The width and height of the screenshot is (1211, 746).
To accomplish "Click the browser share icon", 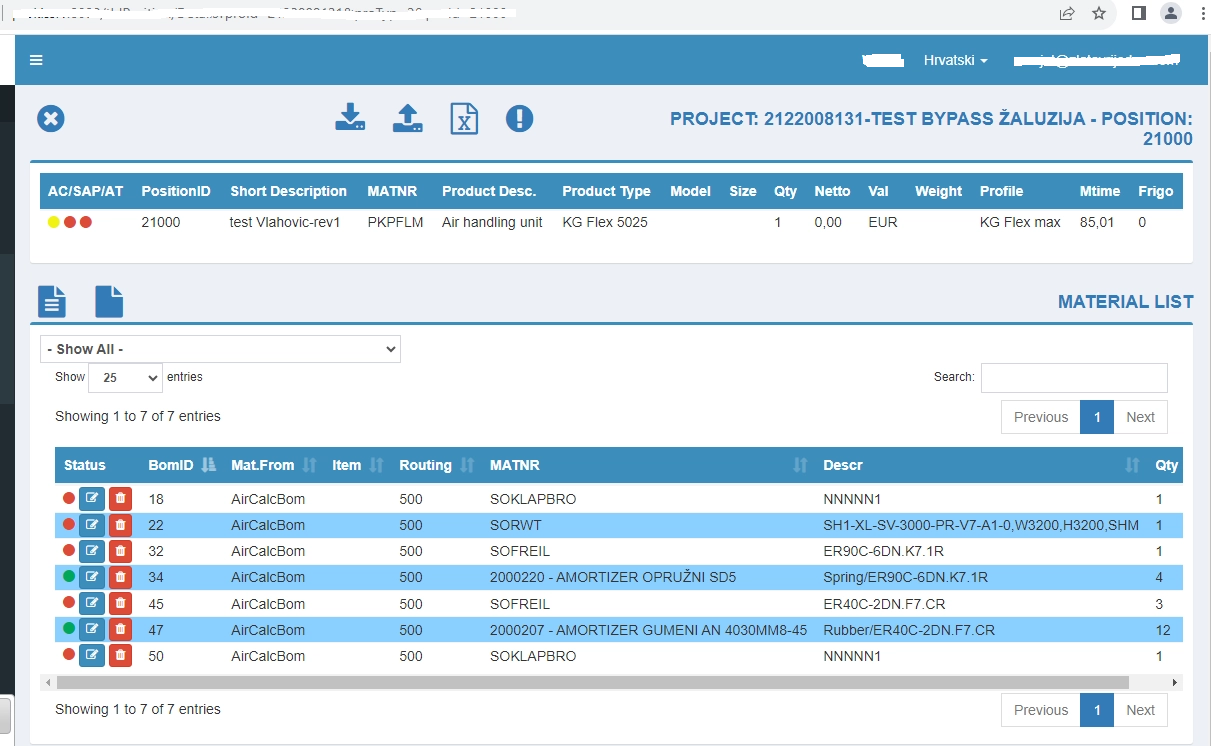I will pyautogui.click(x=1067, y=13).
